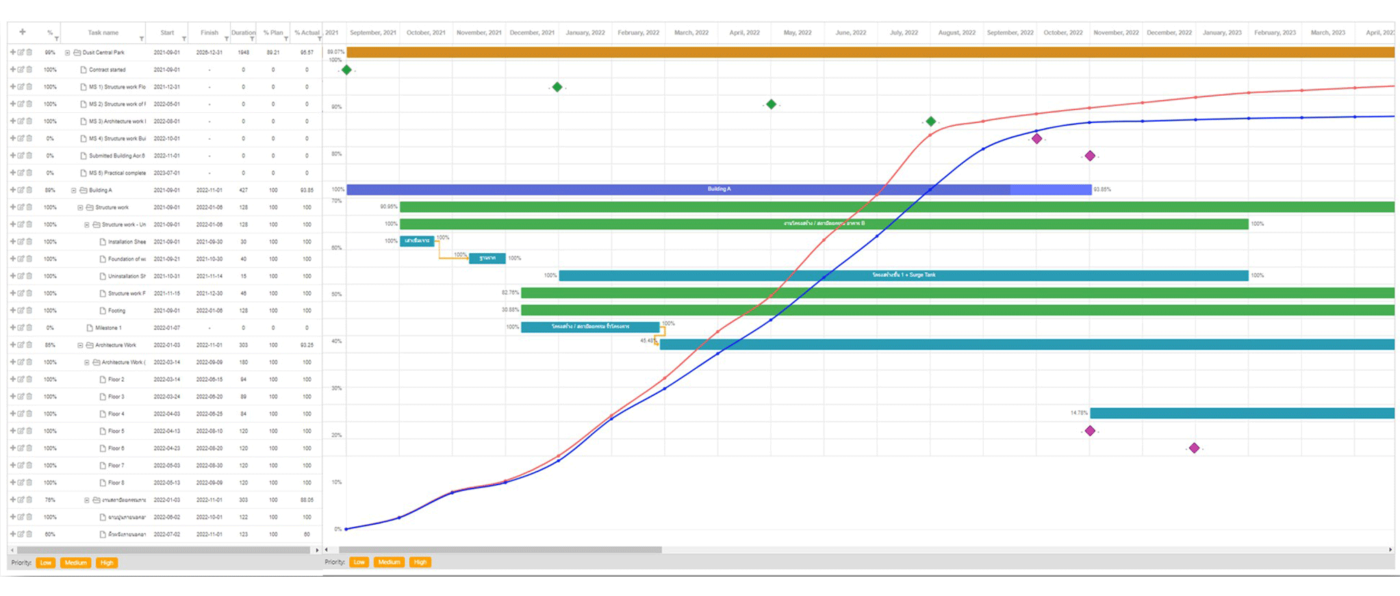Collapse the Dusit Central Park tree node
1400x596 pixels.
[x=68, y=52]
